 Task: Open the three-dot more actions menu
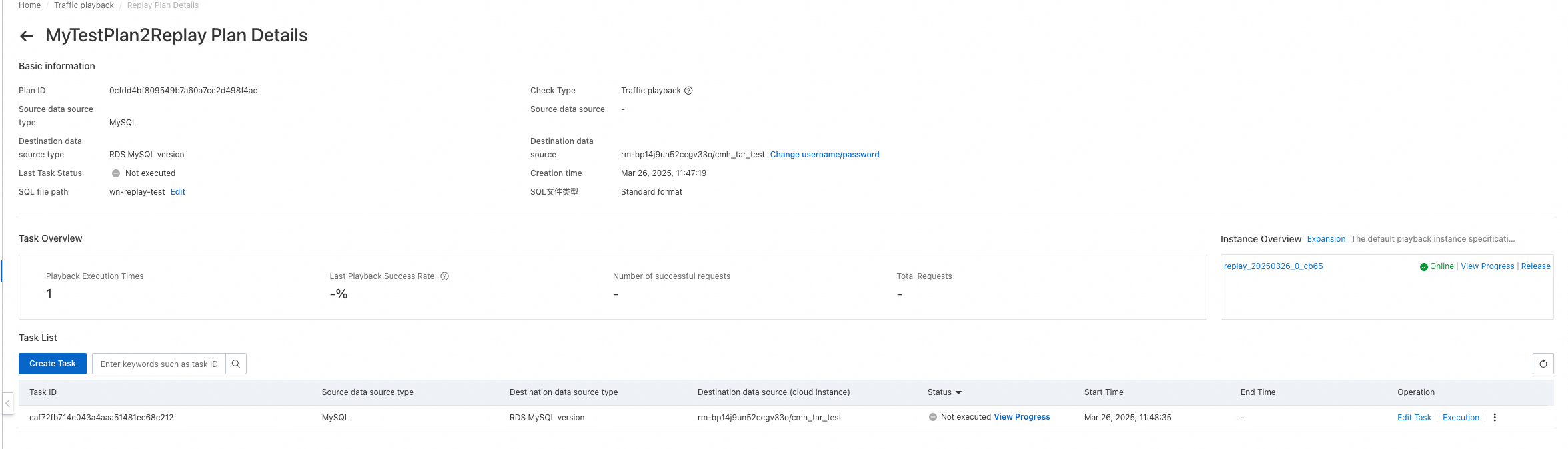coord(1495,418)
